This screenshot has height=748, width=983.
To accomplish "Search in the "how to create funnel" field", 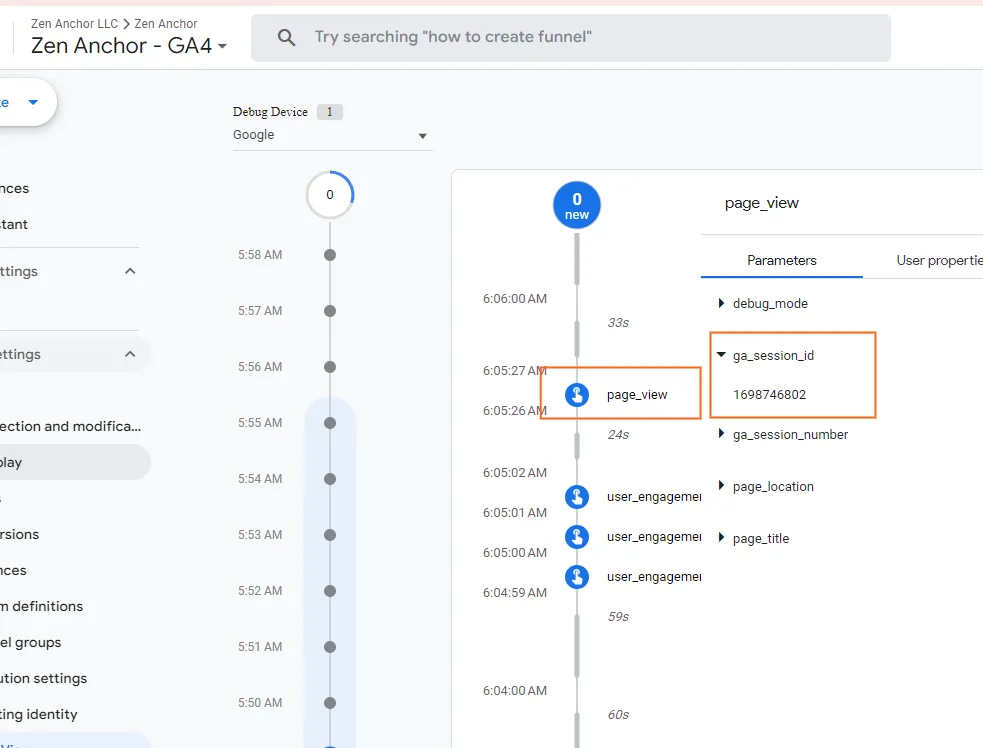I will [570, 38].
